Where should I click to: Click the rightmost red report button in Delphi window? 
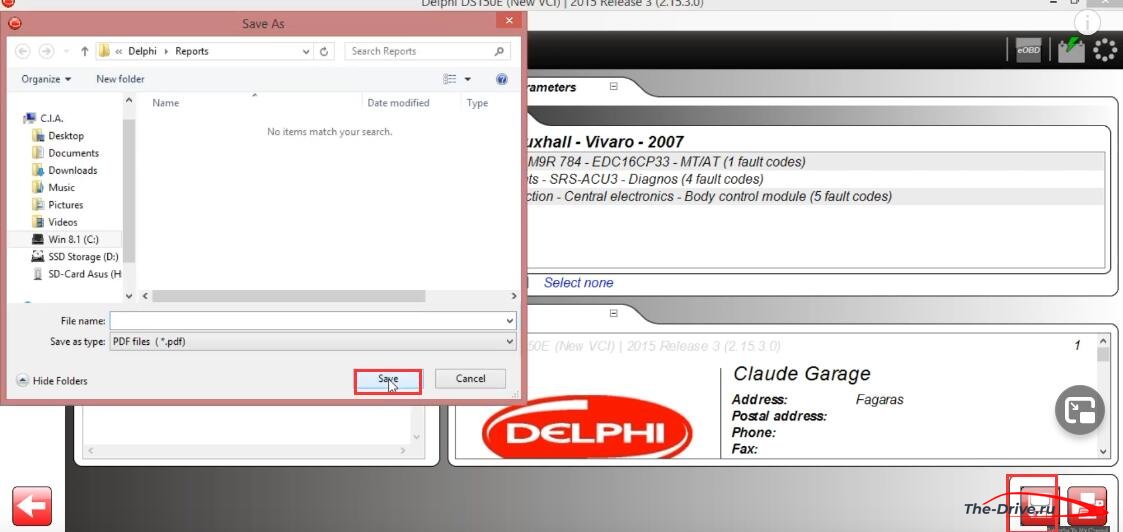tap(1086, 506)
